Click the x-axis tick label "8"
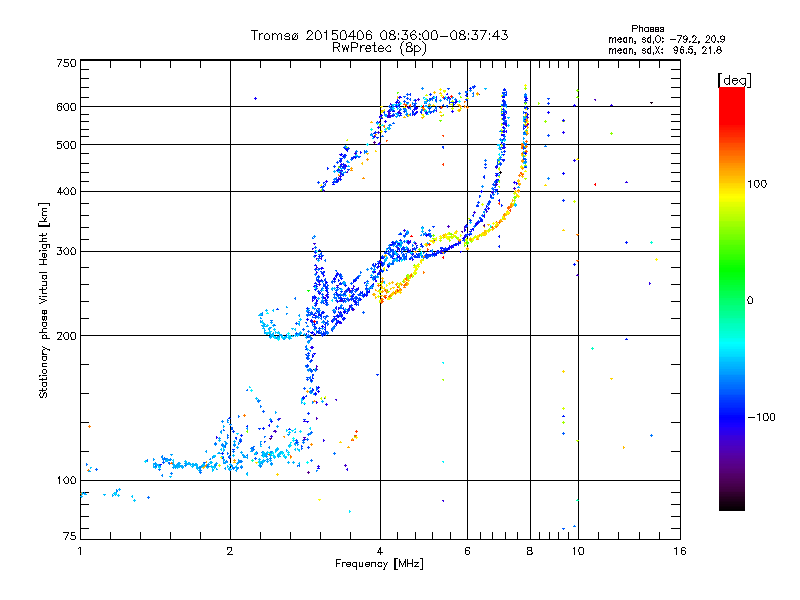The image size is (800, 600). 530,551
